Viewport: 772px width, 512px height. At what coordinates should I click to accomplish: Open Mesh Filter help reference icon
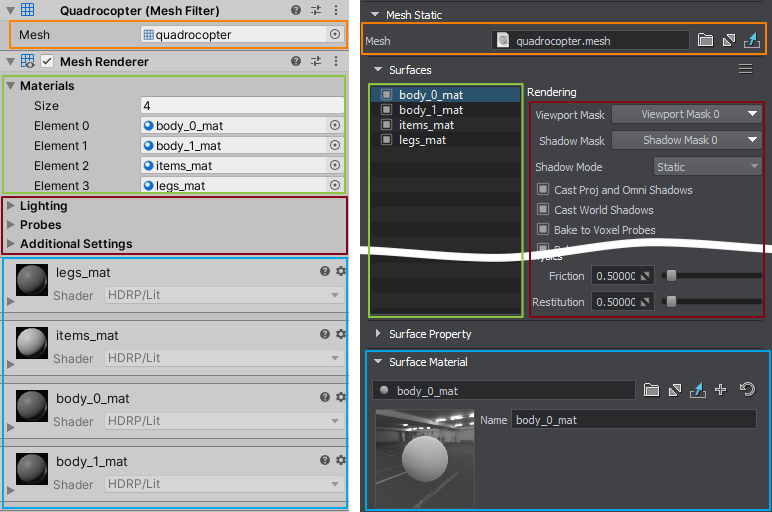pyautogui.click(x=295, y=10)
